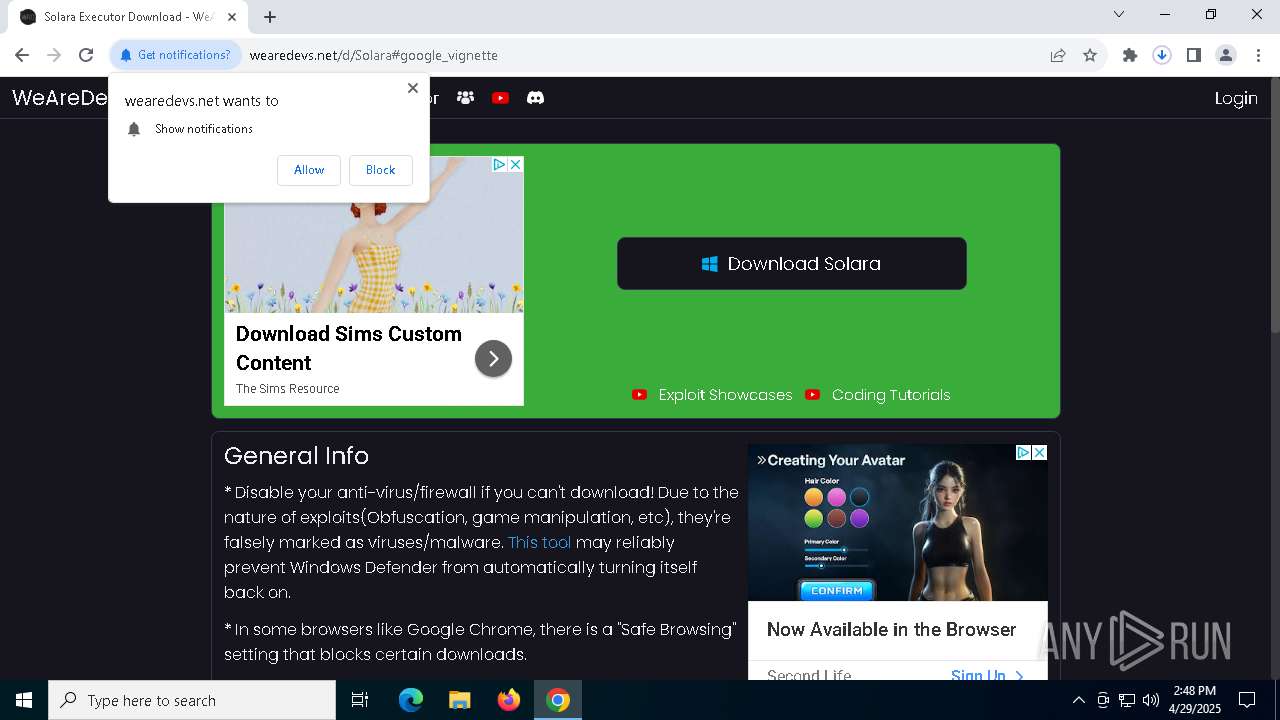Click the taskbar search box
This screenshot has width=1280, height=720.
[x=192, y=700]
